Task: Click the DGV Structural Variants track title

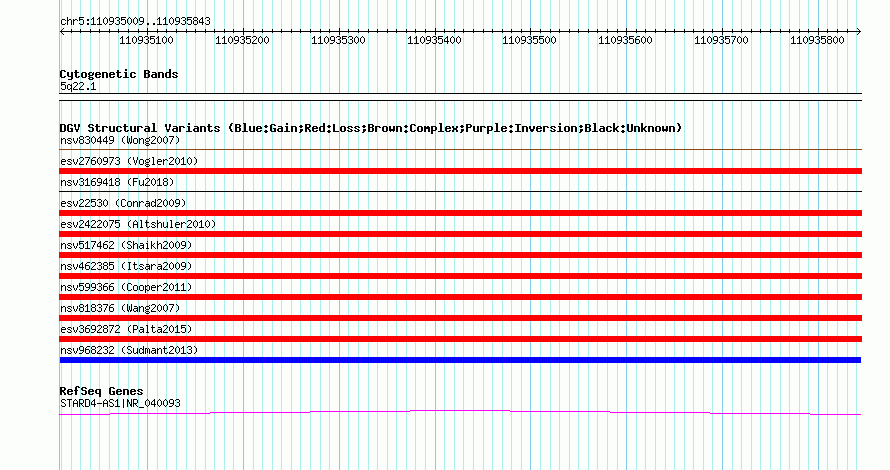Action: [x=371, y=128]
